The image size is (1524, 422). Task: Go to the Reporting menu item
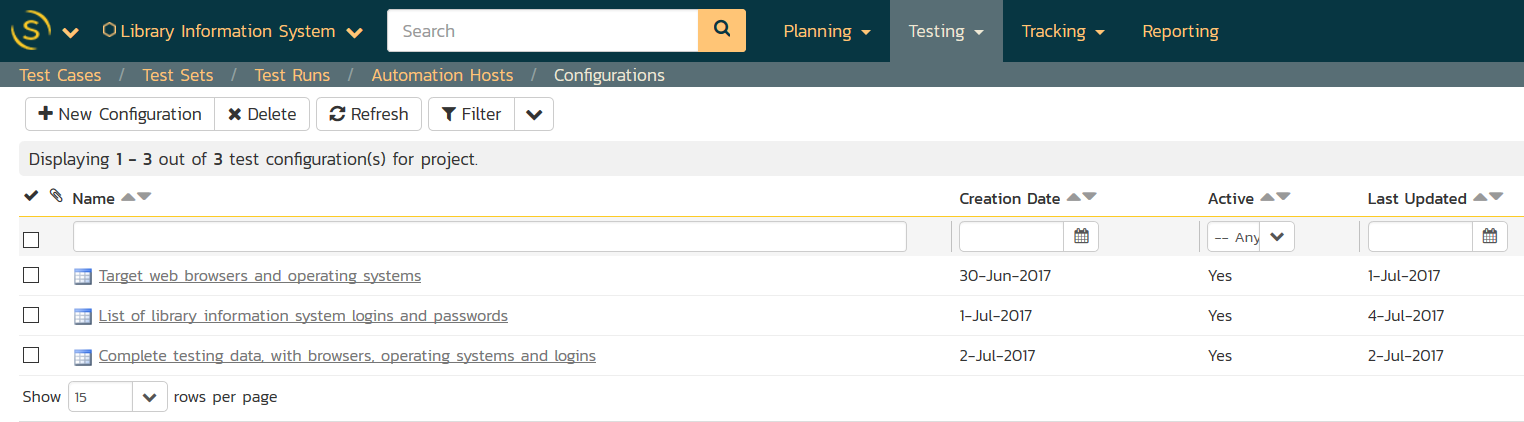pyautogui.click(x=1180, y=31)
